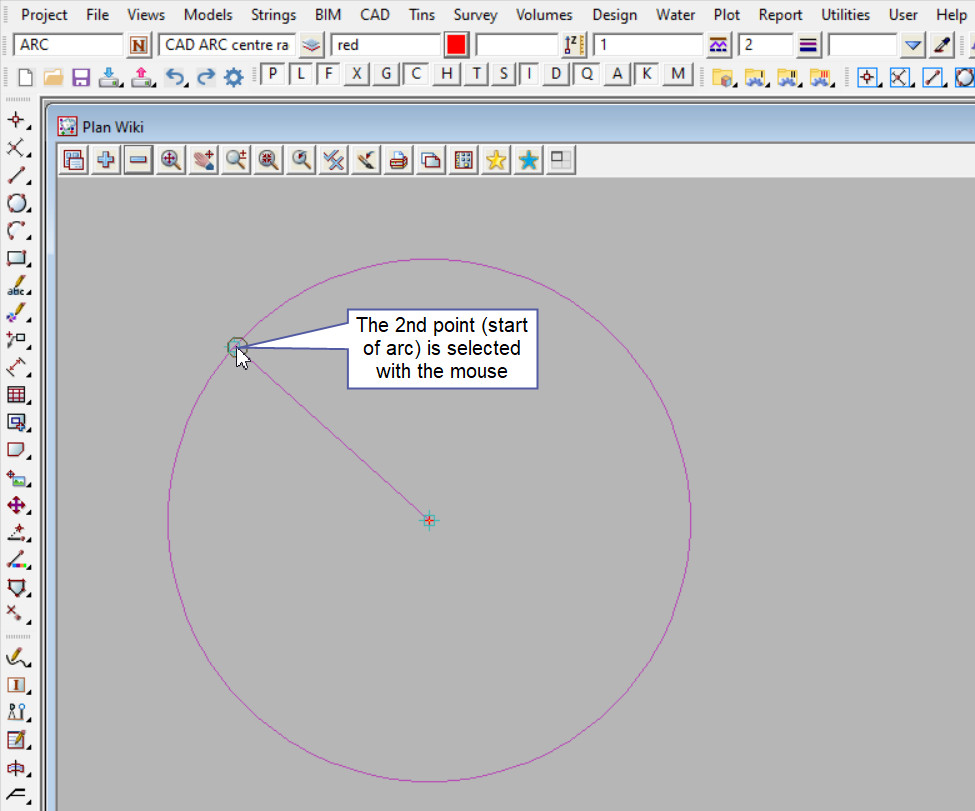
Task: Click the red colour swatch
Action: click(456, 45)
